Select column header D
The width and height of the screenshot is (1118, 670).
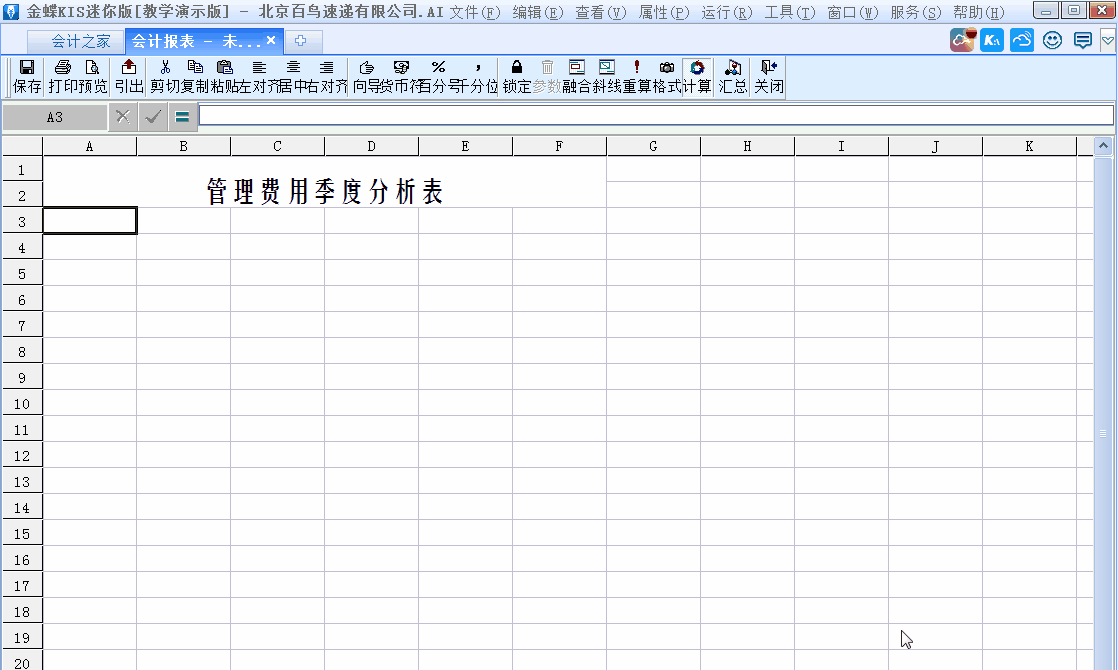pyautogui.click(x=371, y=147)
